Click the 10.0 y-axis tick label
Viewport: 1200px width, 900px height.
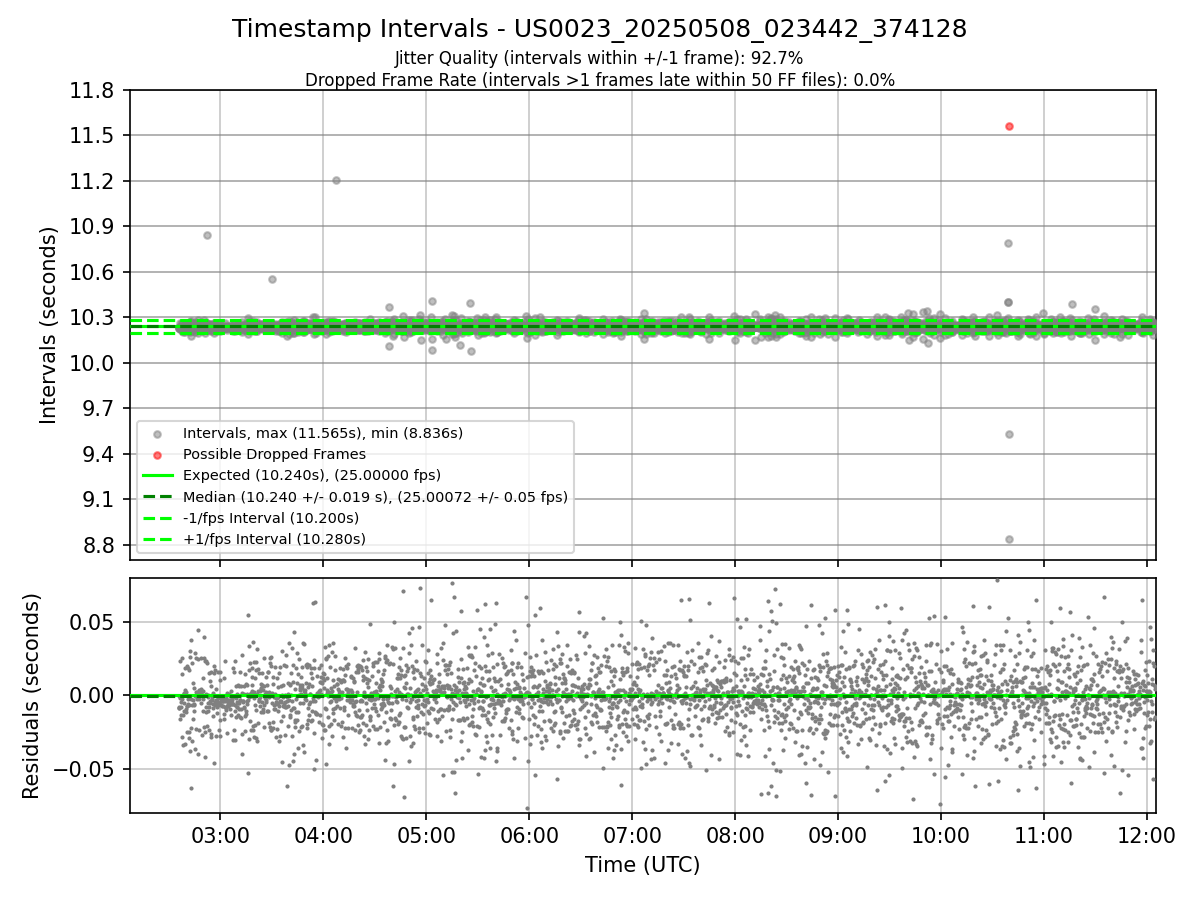[90, 364]
